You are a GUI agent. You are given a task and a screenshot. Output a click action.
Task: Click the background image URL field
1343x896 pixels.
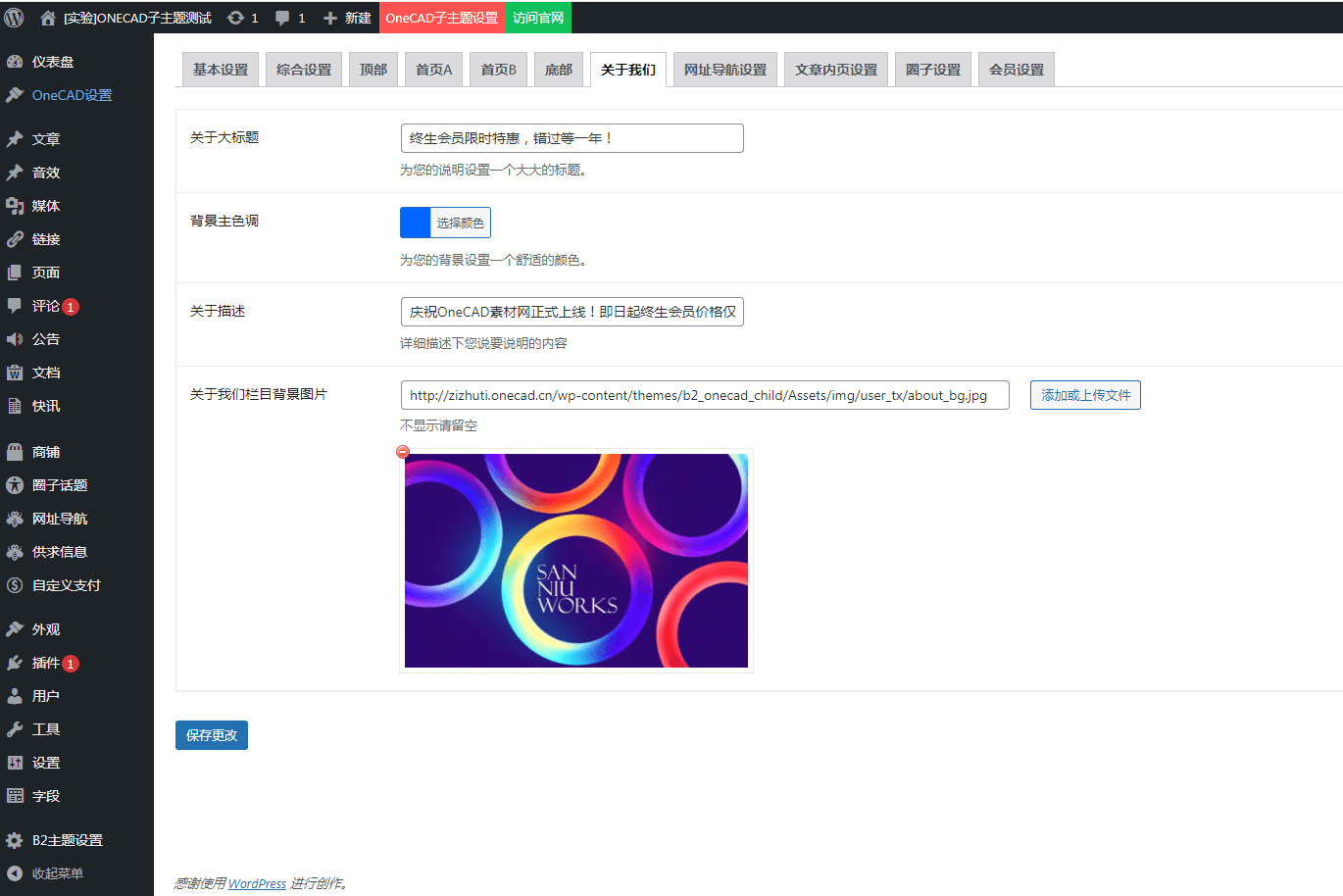(x=705, y=395)
